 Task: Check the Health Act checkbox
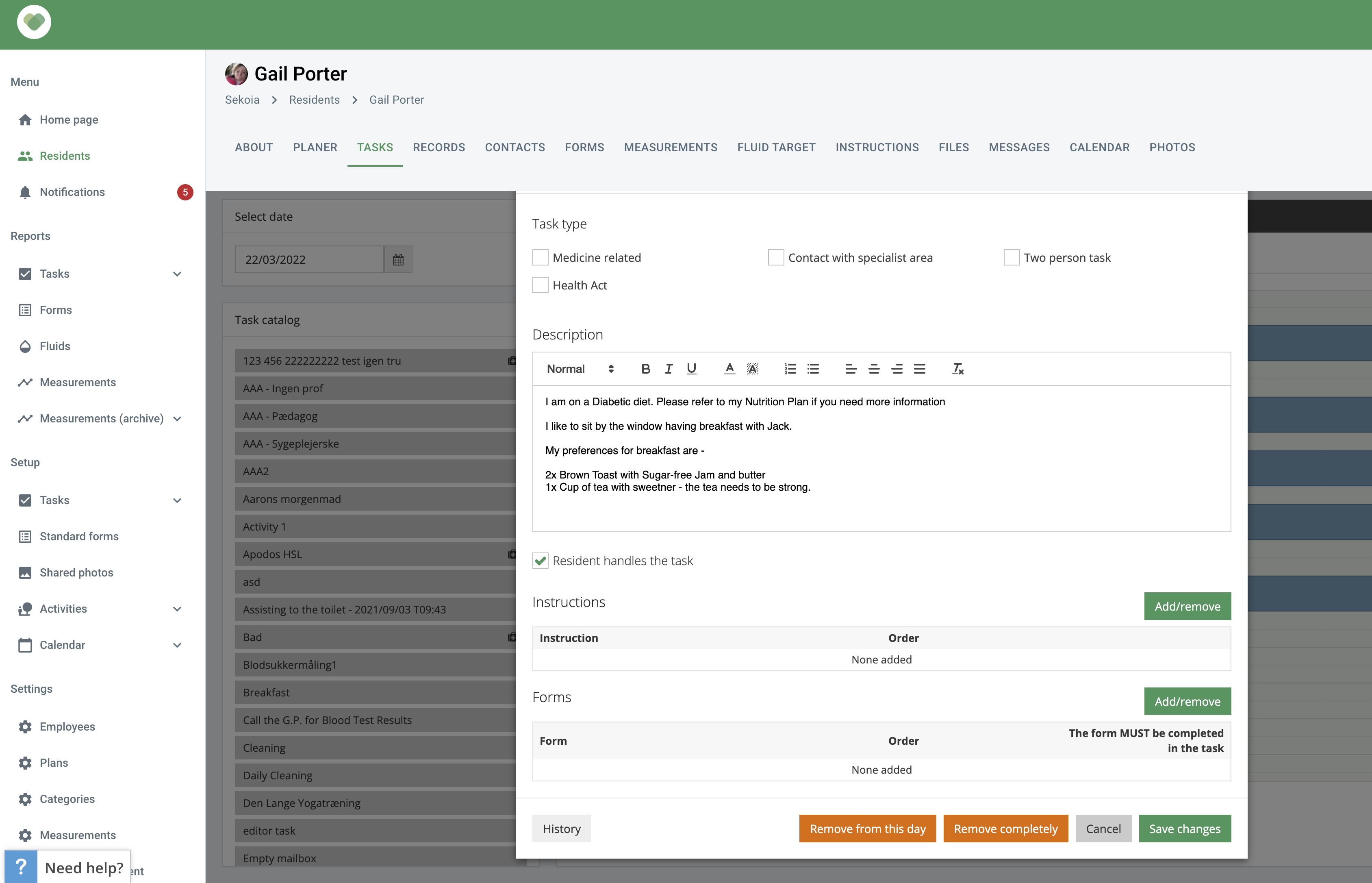(x=540, y=285)
